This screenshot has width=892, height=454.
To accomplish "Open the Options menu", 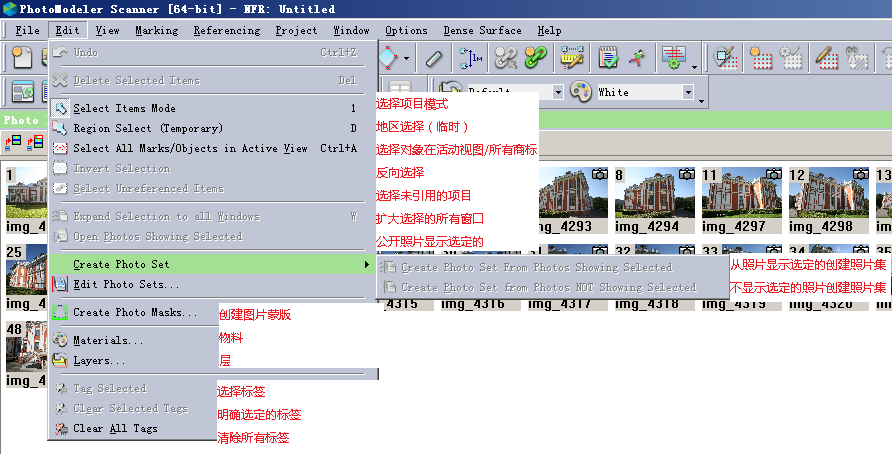I will [406, 30].
